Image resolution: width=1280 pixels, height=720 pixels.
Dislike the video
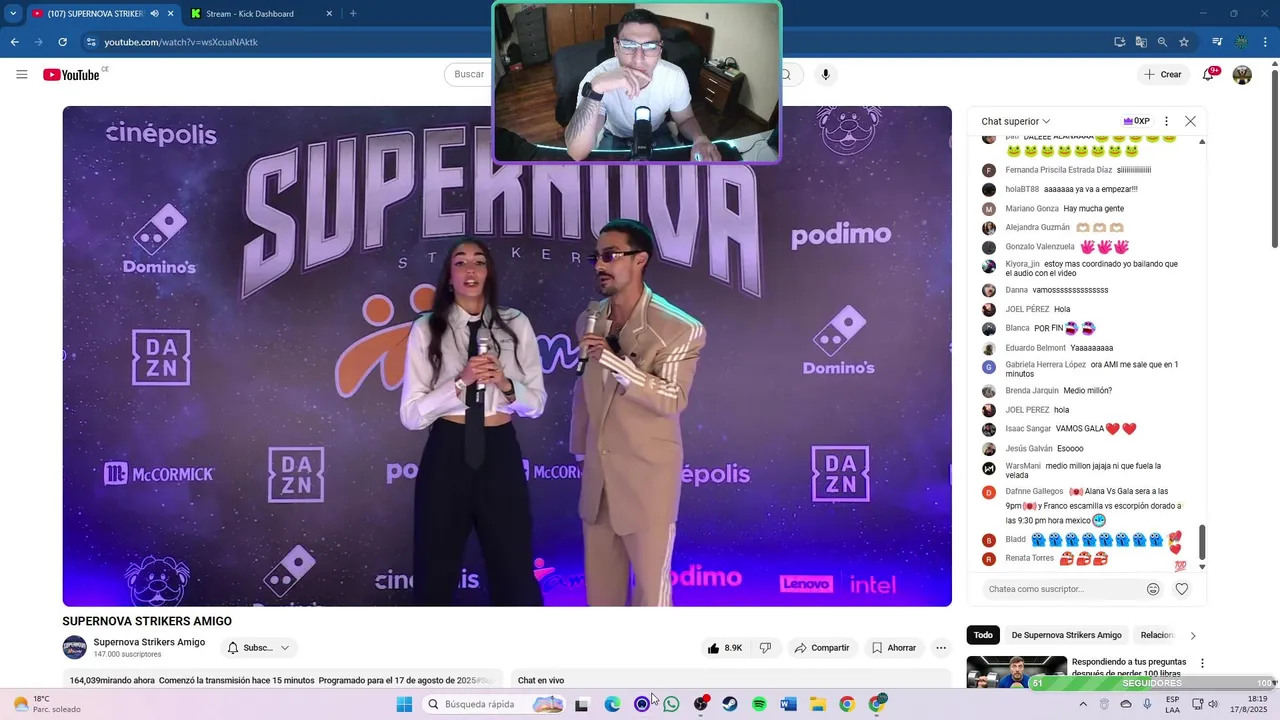(765, 648)
